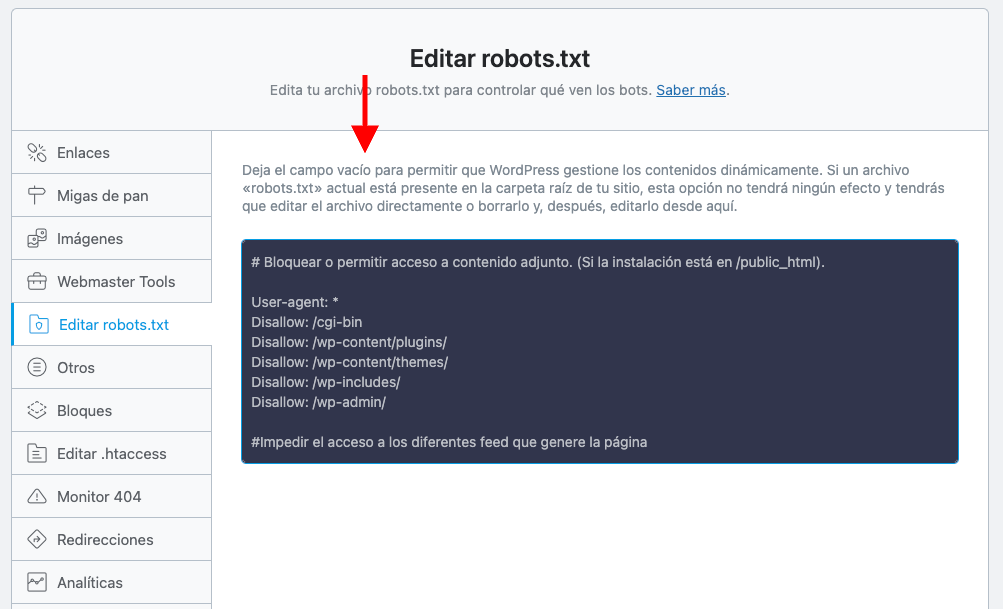Viewport: 1003px width, 609px height.
Task: Open the Enlaces tab
Action: pyautogui.click(x=111, y=152)
